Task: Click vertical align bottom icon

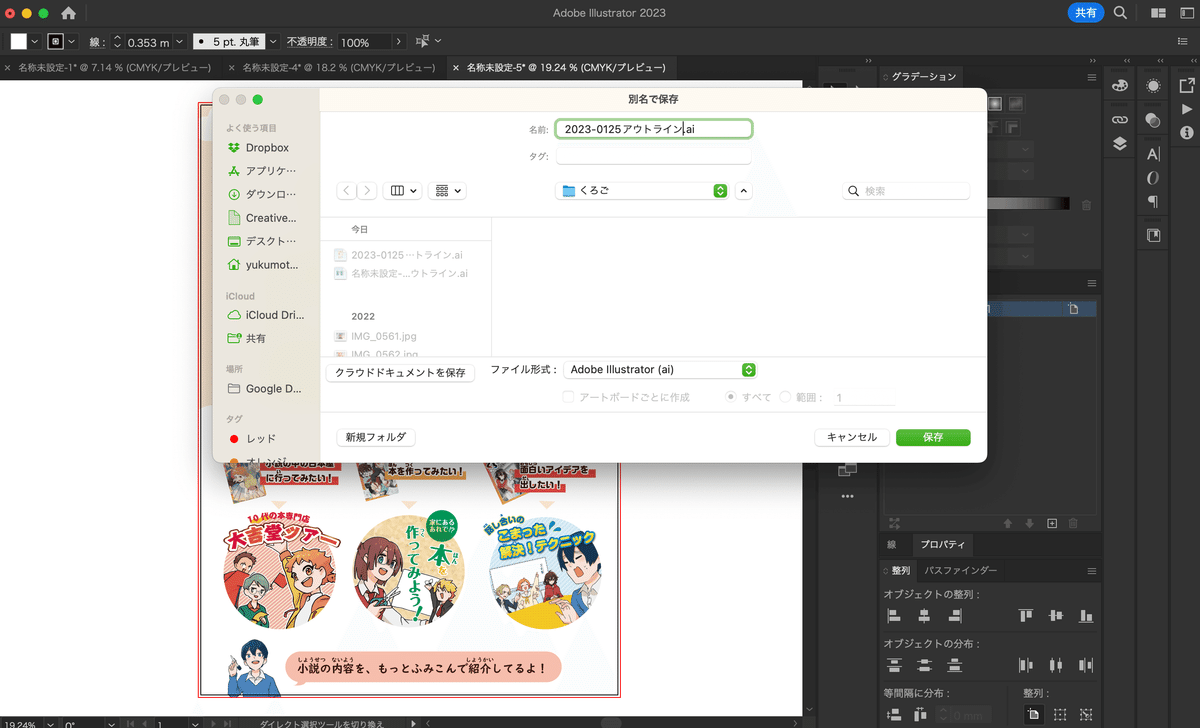Action: [x=1086, y=616]
